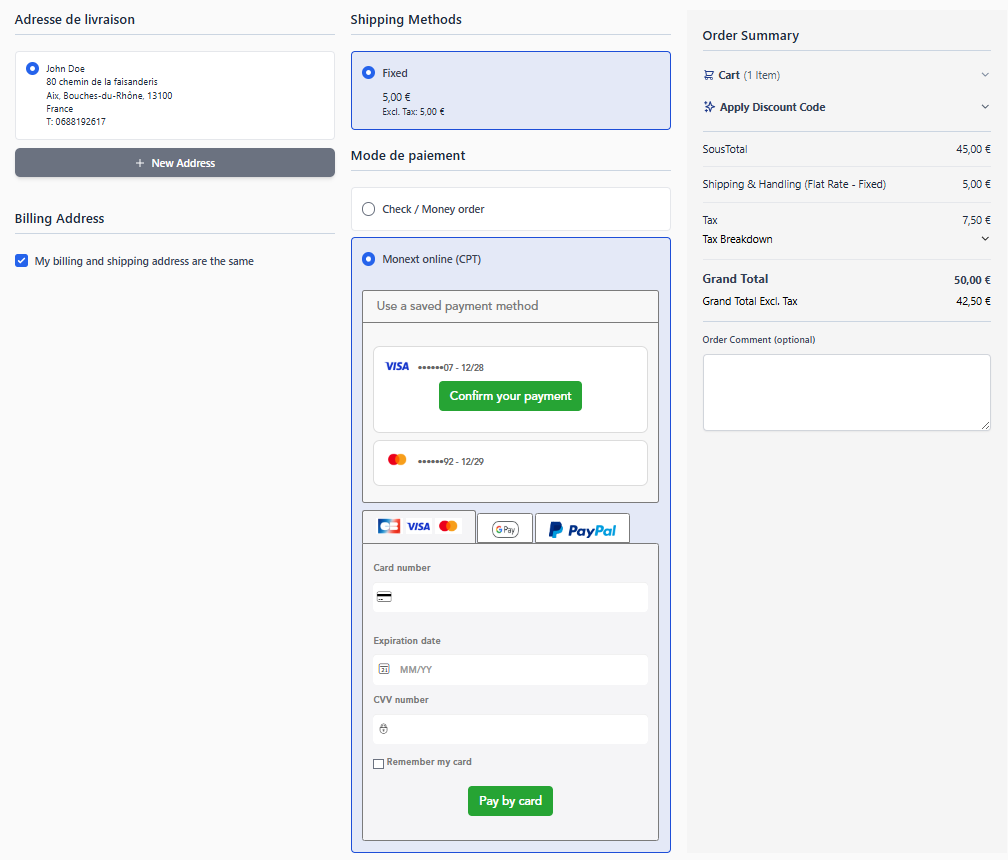The height and width of the screenshot is (860, 1008).
Task: Uncheck billing and shipping address are the same
Action: tap(22, 261)
